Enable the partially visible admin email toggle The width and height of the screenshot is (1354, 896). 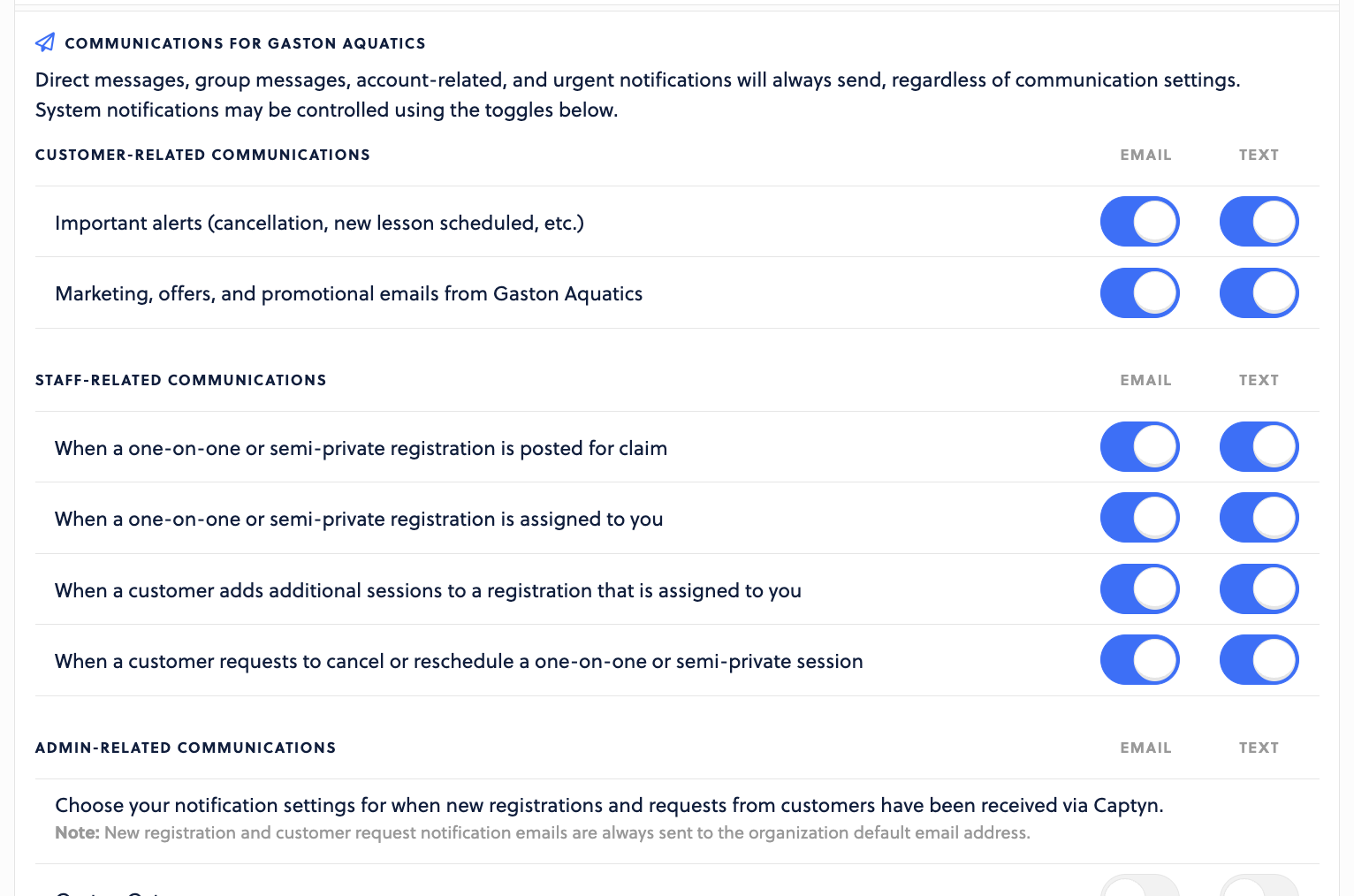coord(1139,885)
